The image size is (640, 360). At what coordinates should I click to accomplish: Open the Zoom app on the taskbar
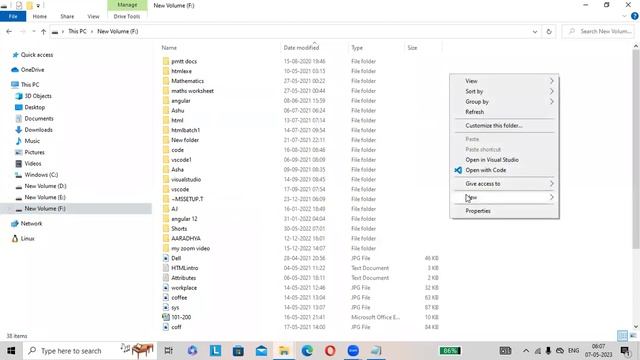point(353,351)
